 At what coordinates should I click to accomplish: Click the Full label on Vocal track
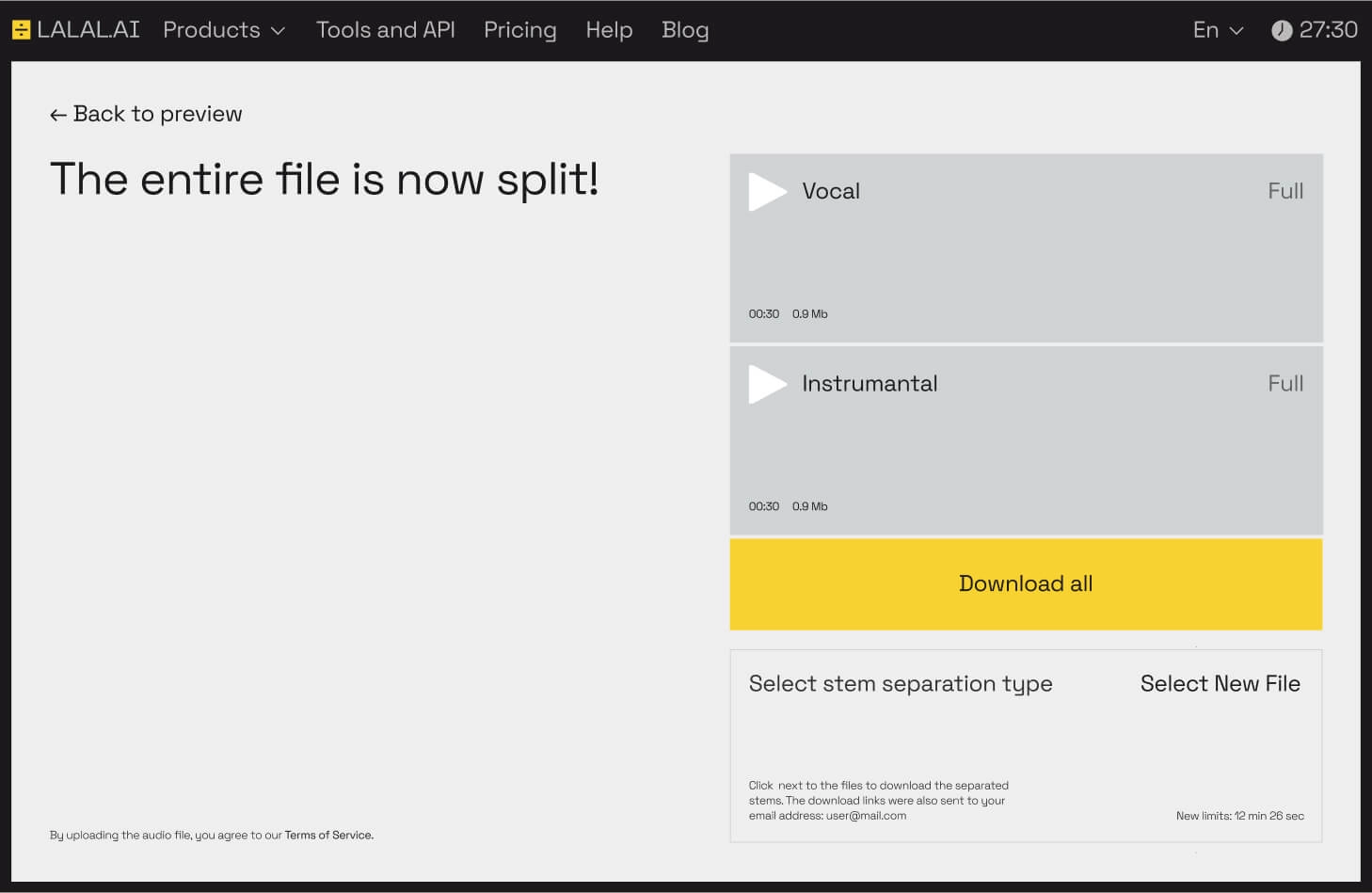tap(1285, 191)
